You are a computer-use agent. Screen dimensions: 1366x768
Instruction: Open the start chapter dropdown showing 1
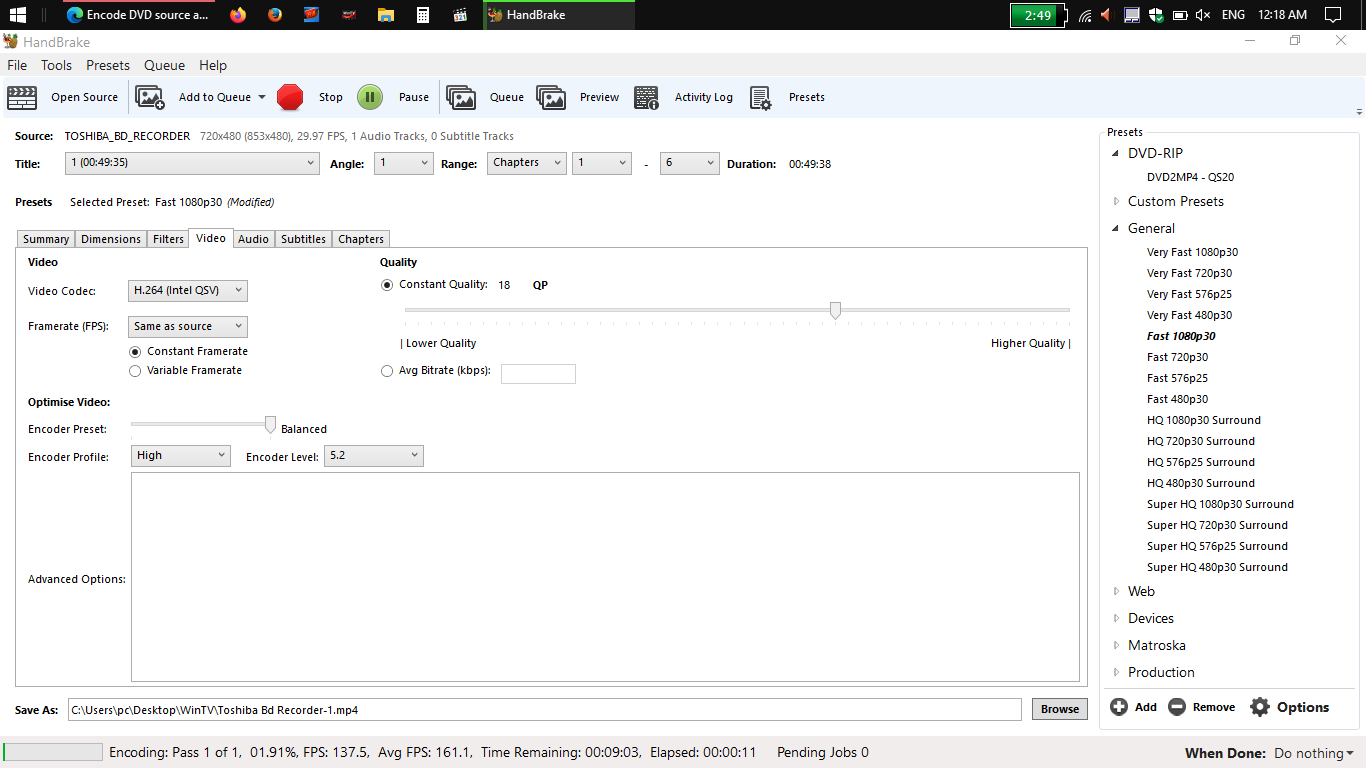tap(602, 163)
